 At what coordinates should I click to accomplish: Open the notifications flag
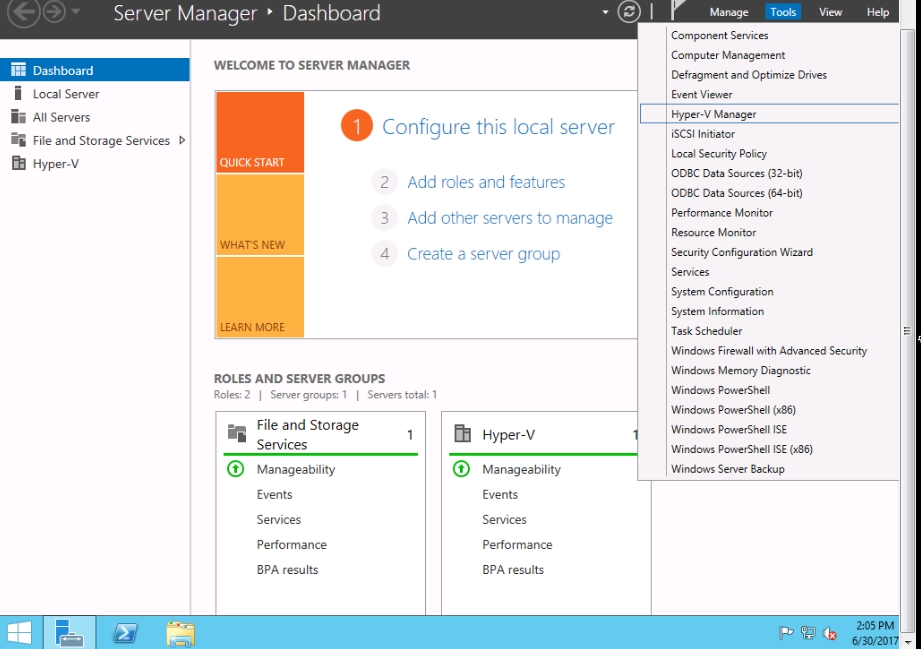coord(679,12)
